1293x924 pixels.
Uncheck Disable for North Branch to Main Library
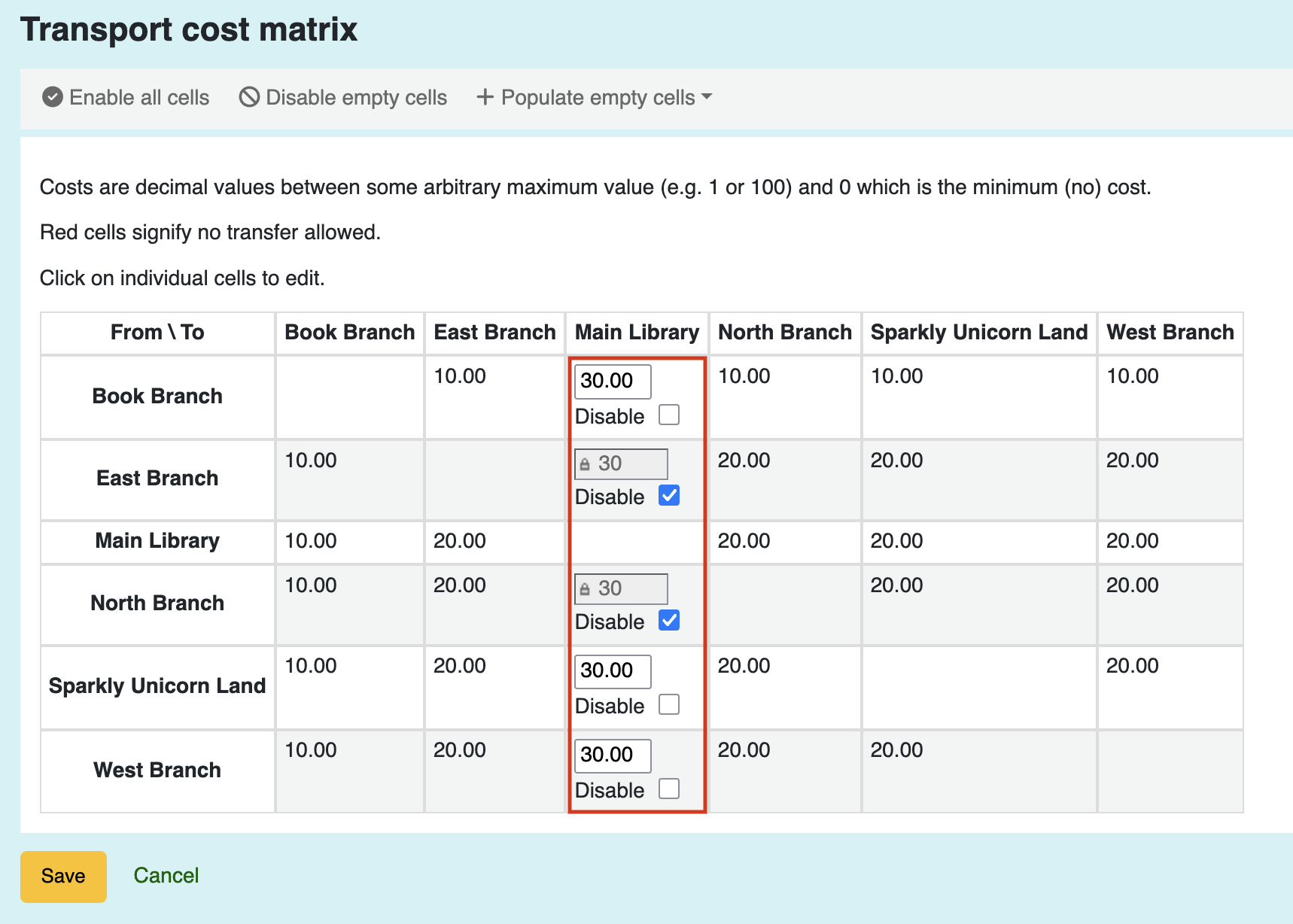669,620
